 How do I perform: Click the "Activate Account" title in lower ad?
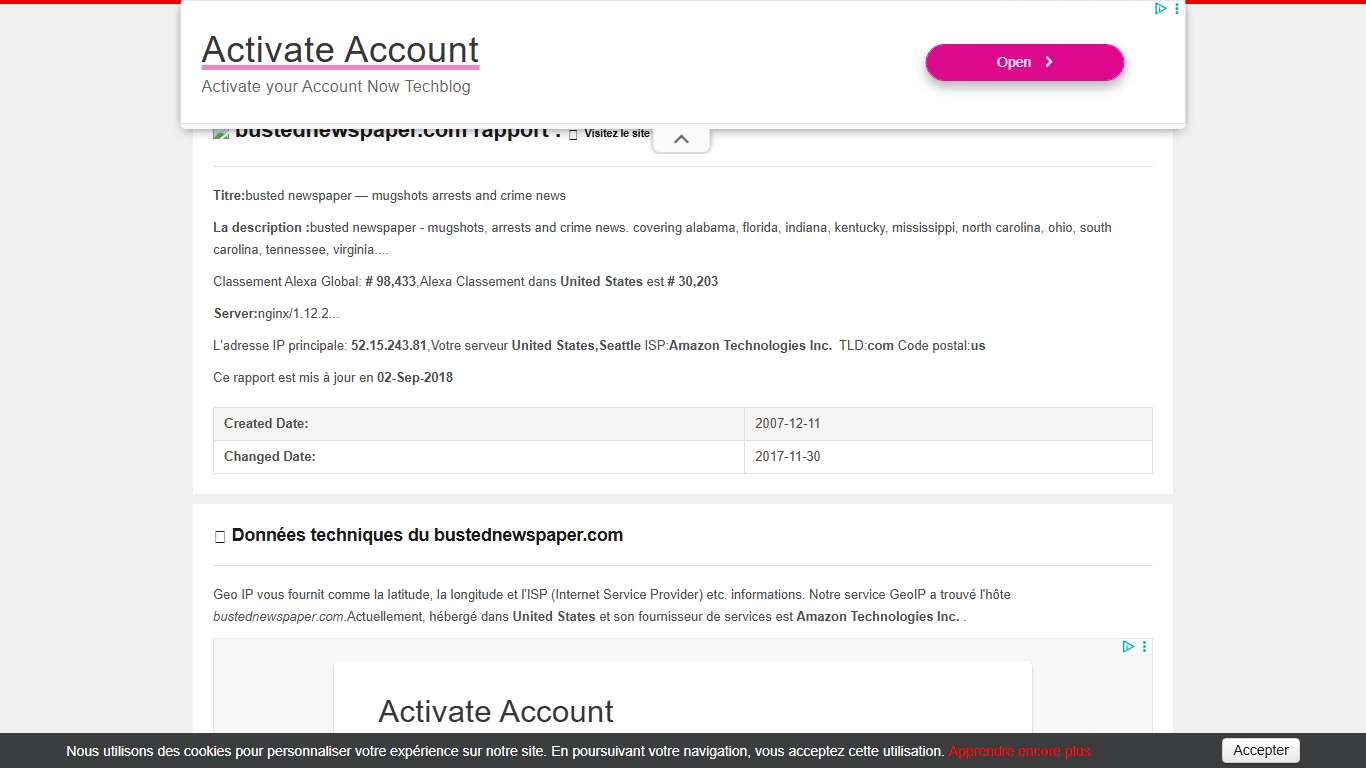pos(495,711)
